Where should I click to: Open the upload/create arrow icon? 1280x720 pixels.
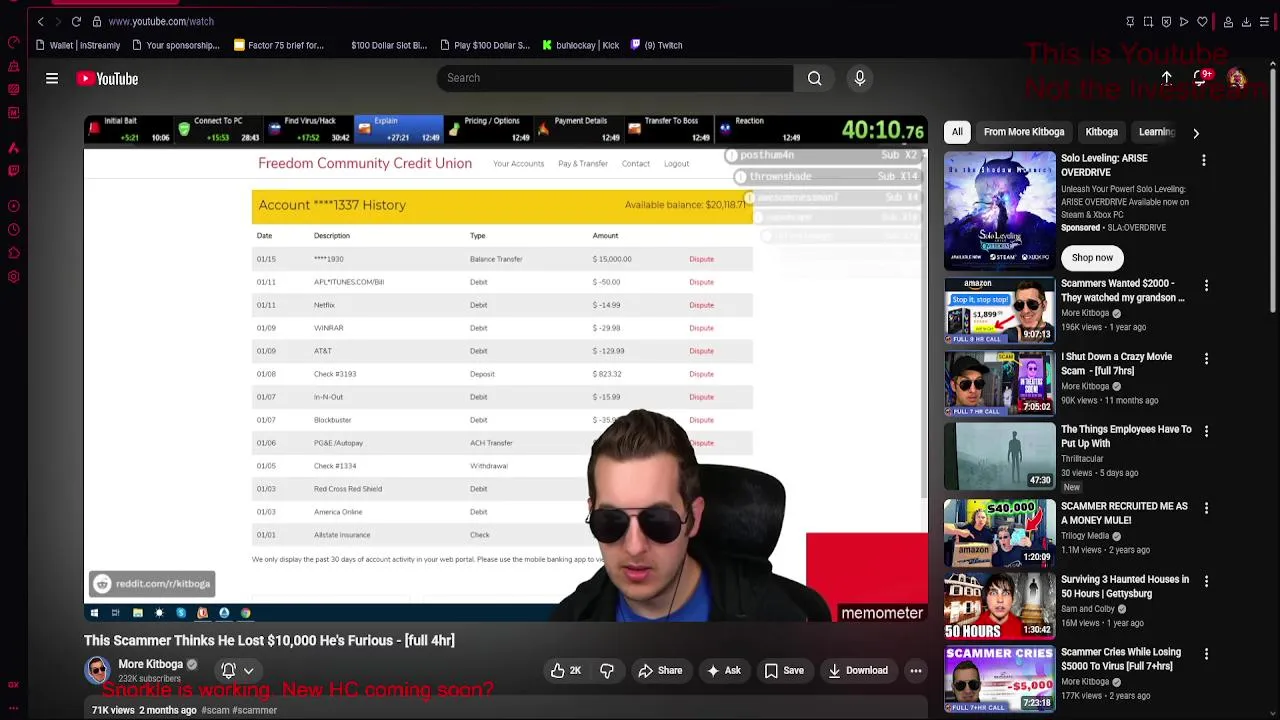[1166, 78]
